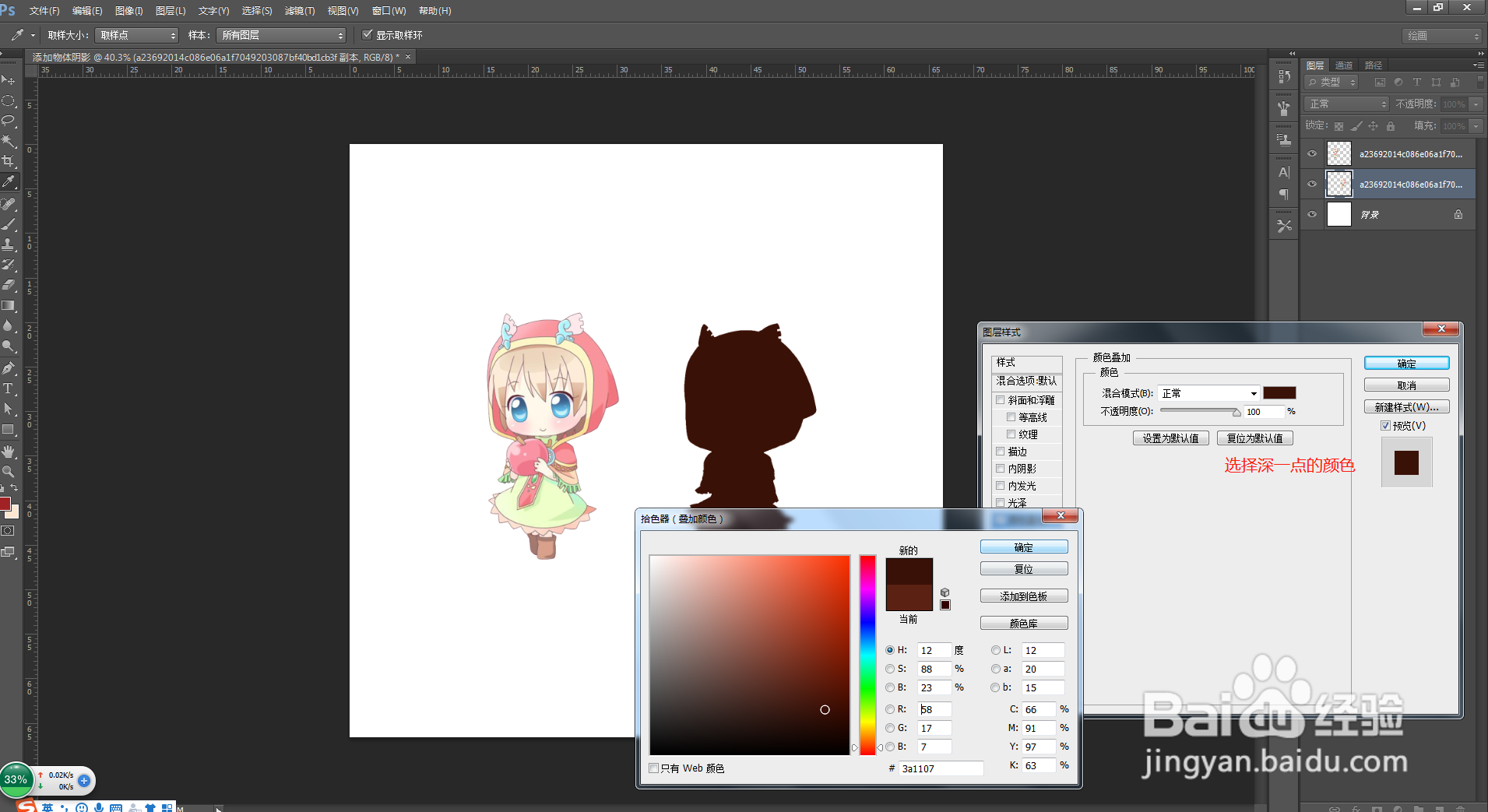Select the History Brush tool
Screen dimensions: 1488x812
(x=9, y=265)
